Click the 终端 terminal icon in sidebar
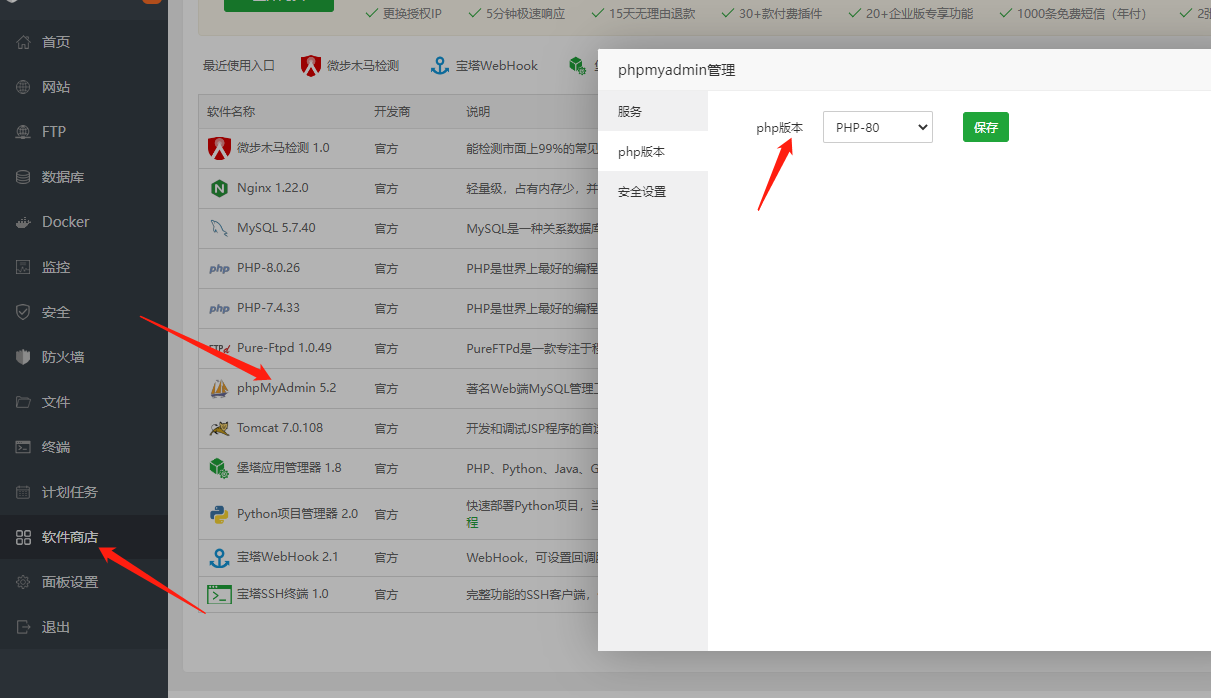The height and width of the screenshot is (698, 1211). click(23, 447)
